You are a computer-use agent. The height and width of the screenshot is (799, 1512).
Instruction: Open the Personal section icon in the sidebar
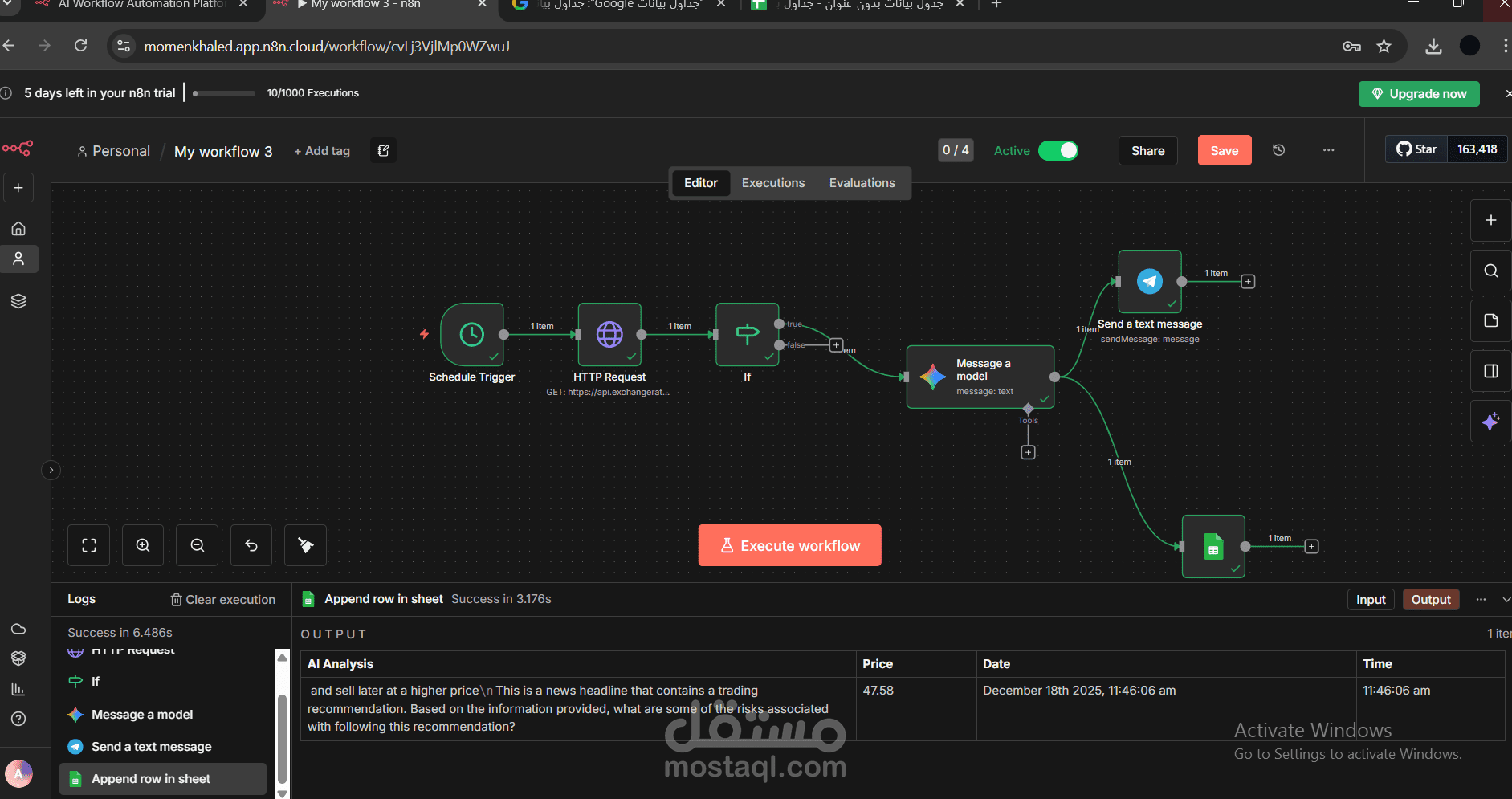(18, 259)
